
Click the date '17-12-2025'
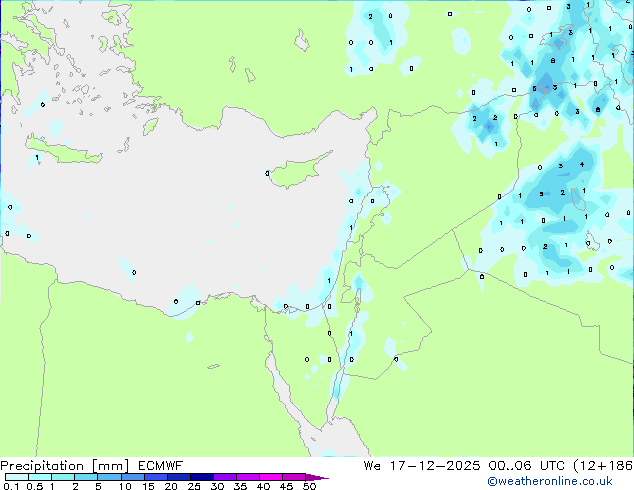(435, 466)
